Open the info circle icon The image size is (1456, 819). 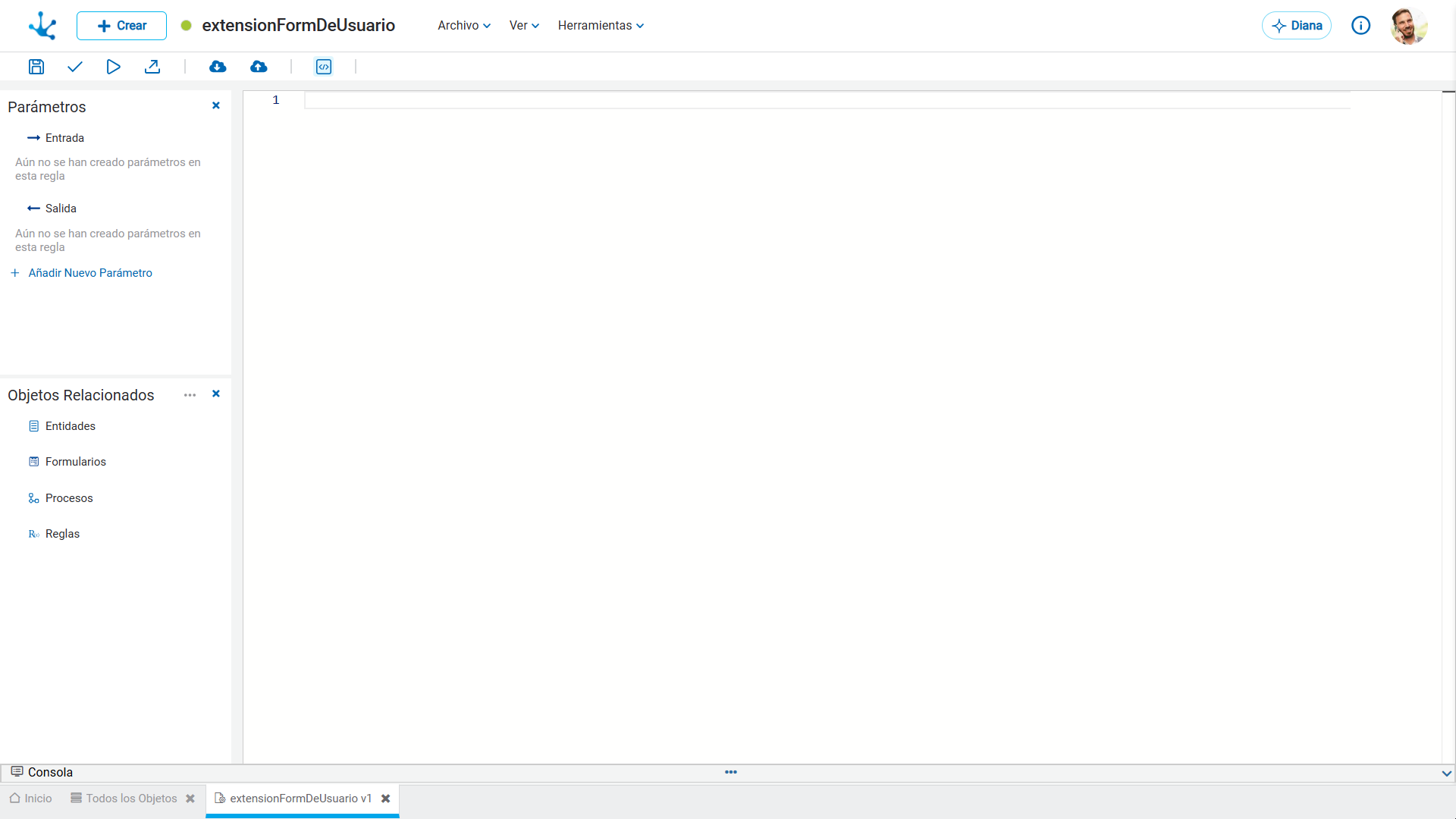click(x=1360, y=26)
